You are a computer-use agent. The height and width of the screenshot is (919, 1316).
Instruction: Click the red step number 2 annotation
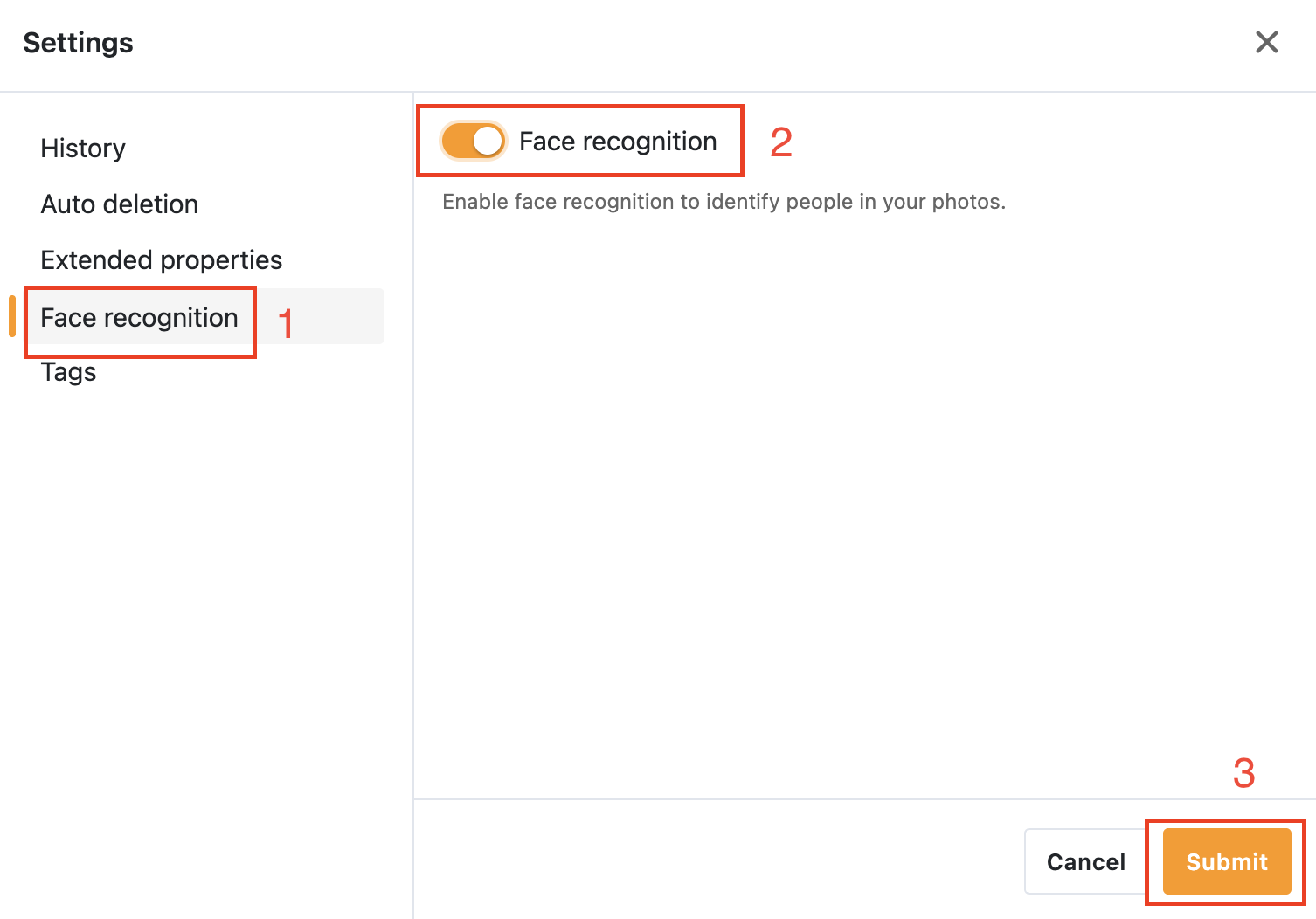781,142
